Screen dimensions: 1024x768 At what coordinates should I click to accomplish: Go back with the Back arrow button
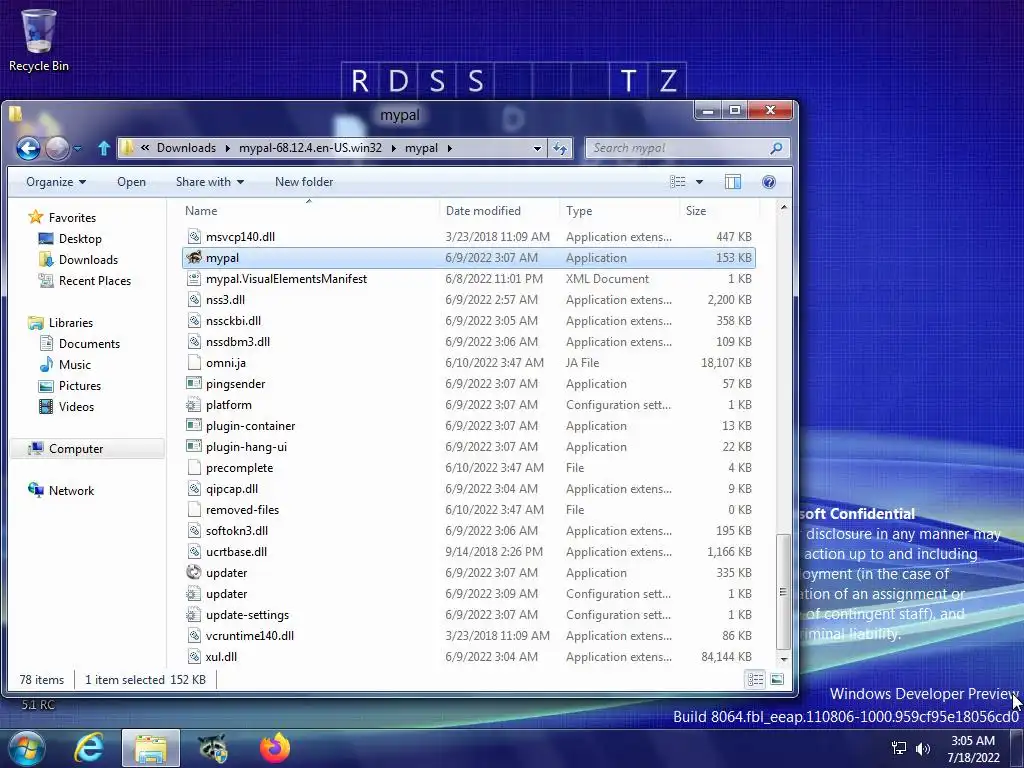pyautogui.click(x=28, y=149)
